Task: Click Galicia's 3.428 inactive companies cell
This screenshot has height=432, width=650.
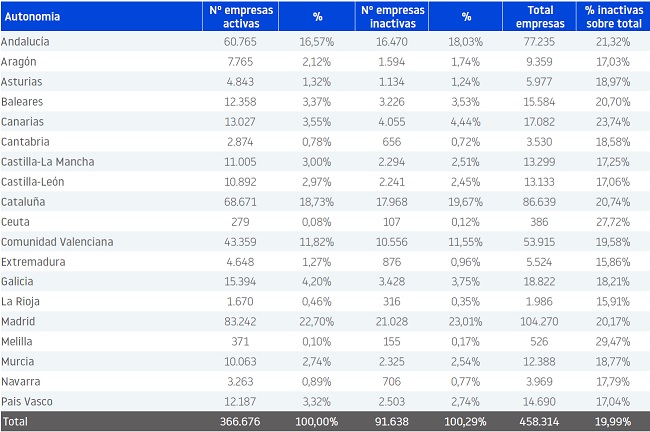Action: click(x=392, y=282)
